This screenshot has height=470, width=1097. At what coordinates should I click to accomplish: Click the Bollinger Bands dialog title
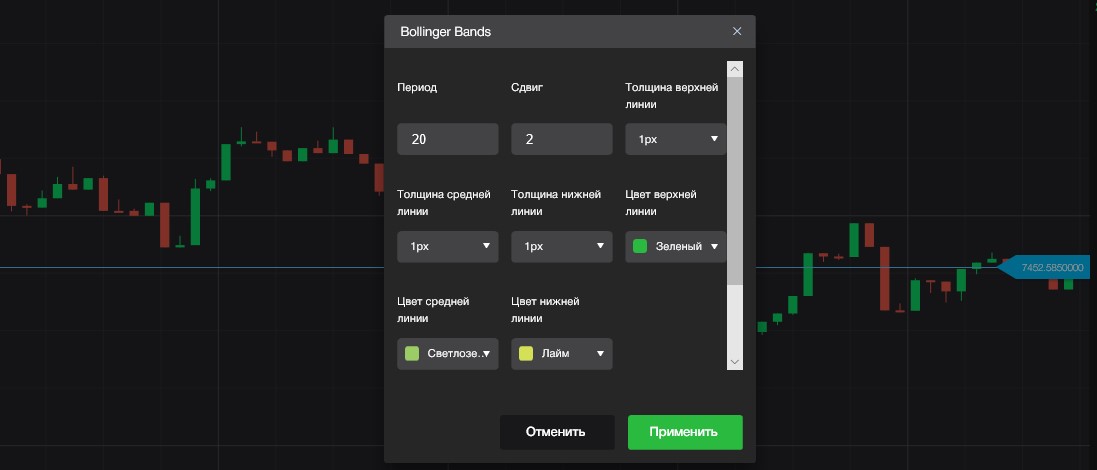pyautogui.click(x=446, y=31)
